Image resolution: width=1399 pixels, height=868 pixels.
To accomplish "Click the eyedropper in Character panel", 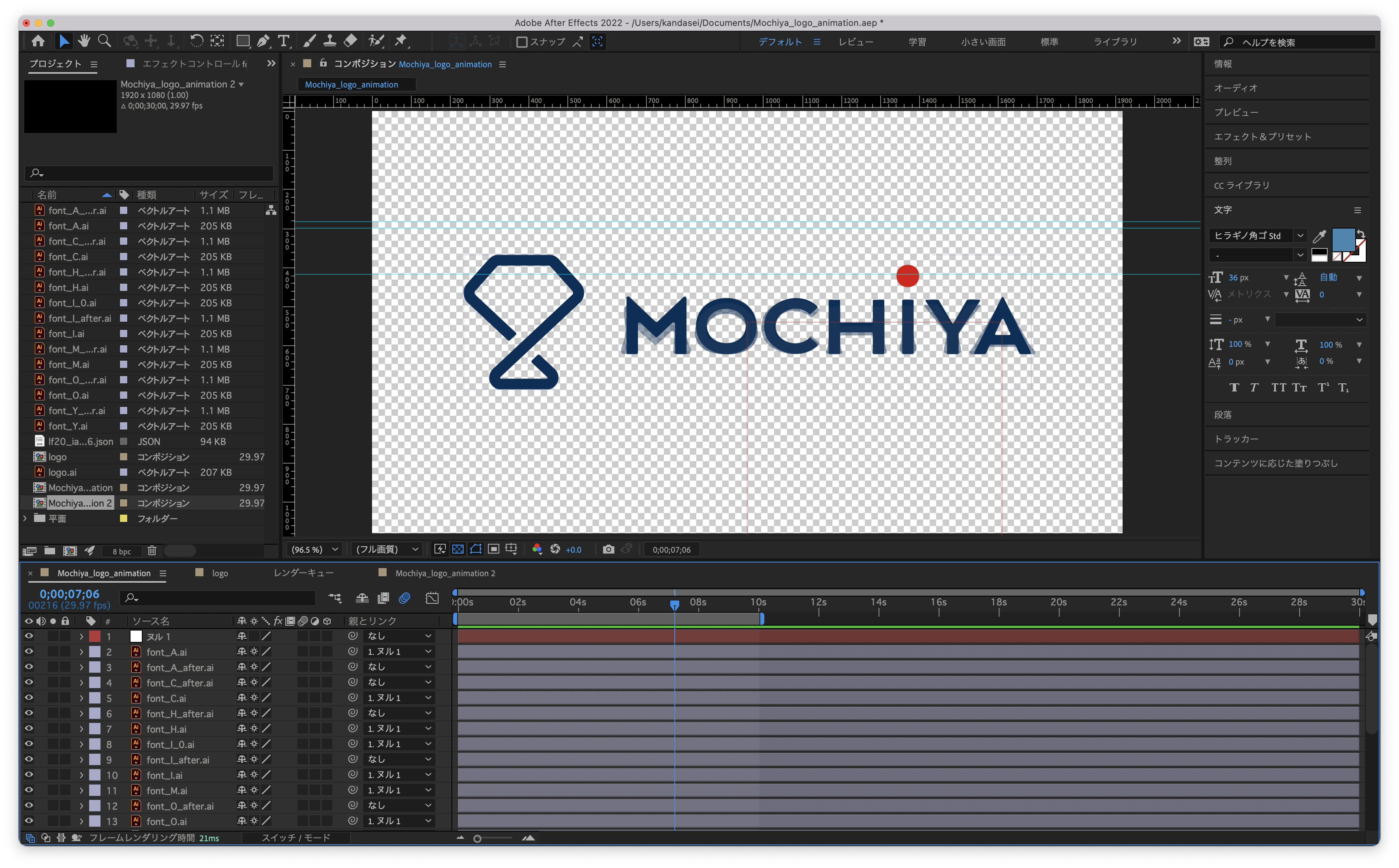I will pyautogui.click(x=1319, y=236).
